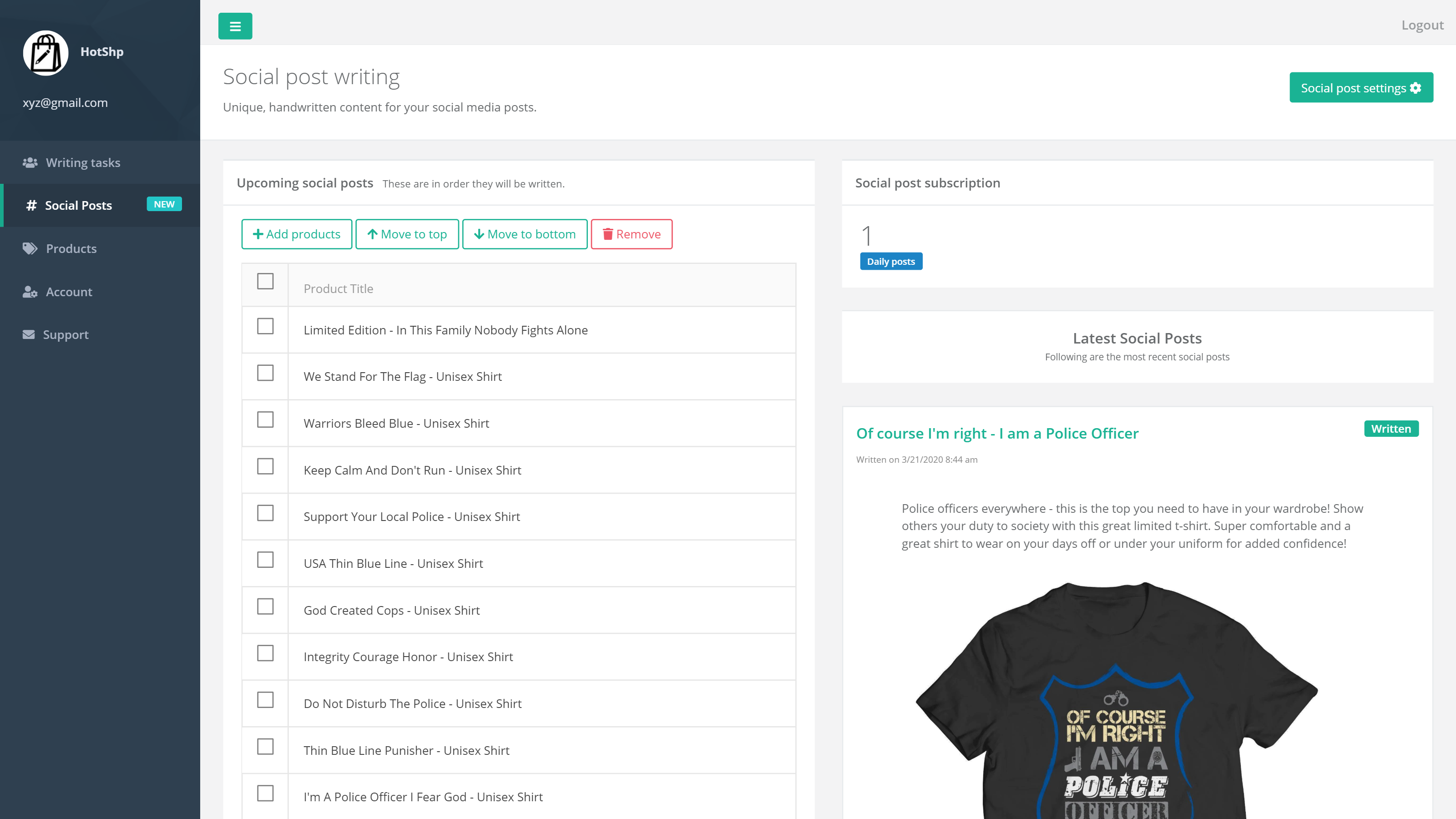The image size is (1456, 819).
Task: Click the Writing tasks sidebar icon
Action: click(x=30, y=162)
